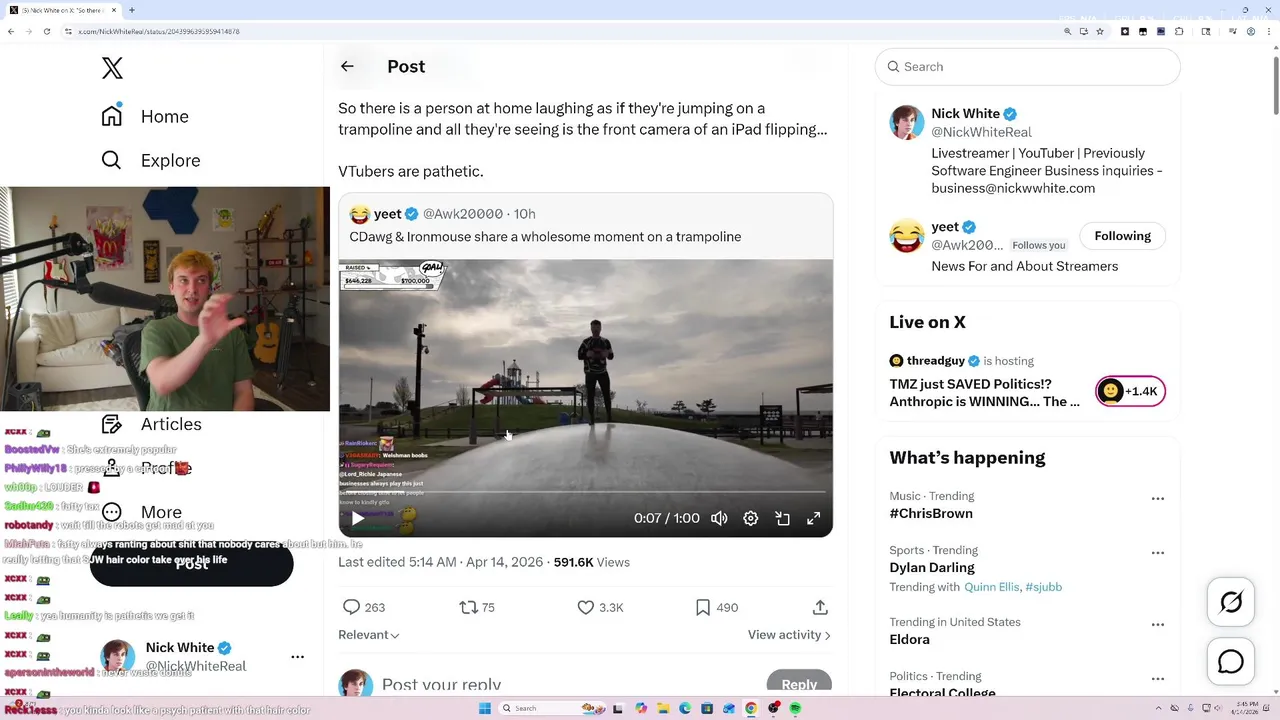This screenshot has height=720, width=1280.
Task: Select the Nick White on X browser tab
Action: (62, 10)
